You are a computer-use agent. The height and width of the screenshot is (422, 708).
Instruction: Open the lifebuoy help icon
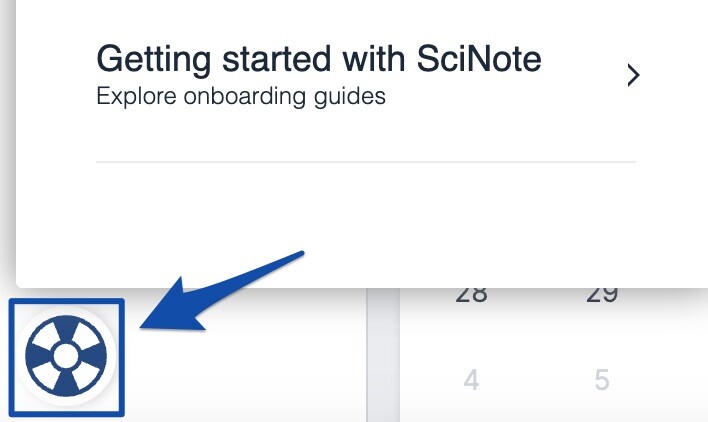point(65,356)
